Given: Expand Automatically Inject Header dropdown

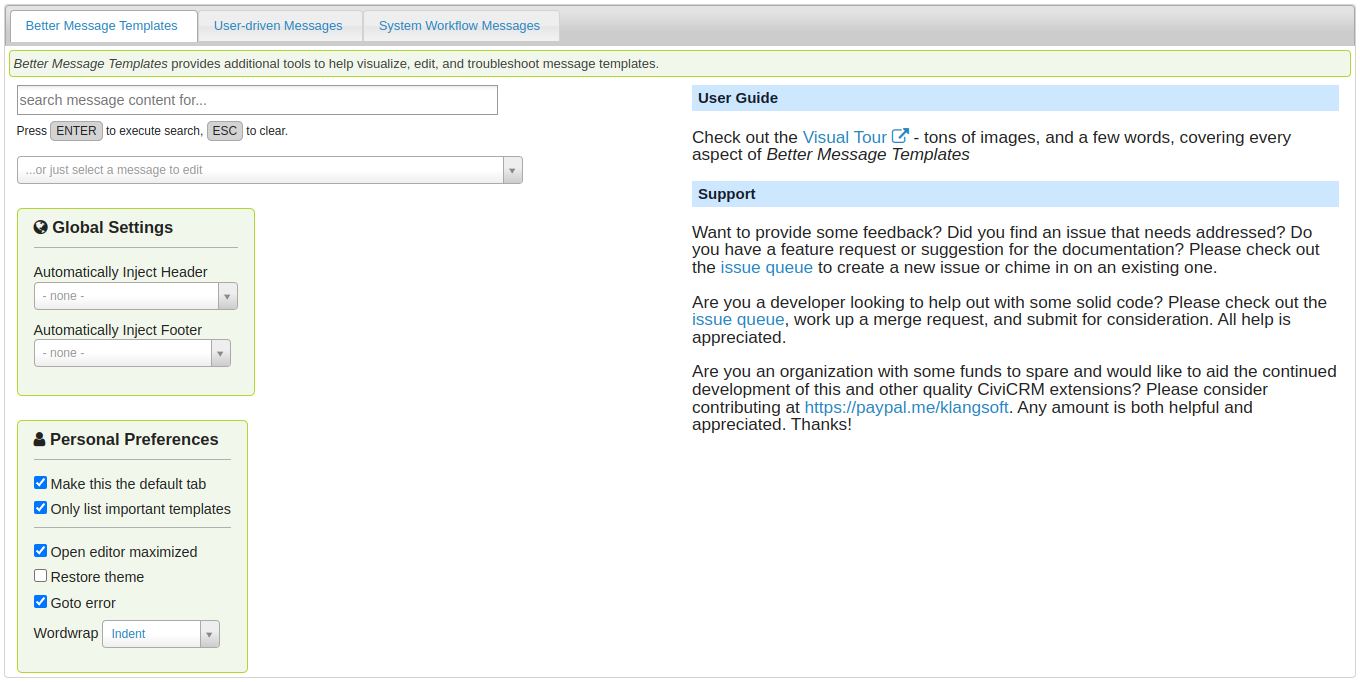Looking at the screenshot, I should tap(135, 296).
